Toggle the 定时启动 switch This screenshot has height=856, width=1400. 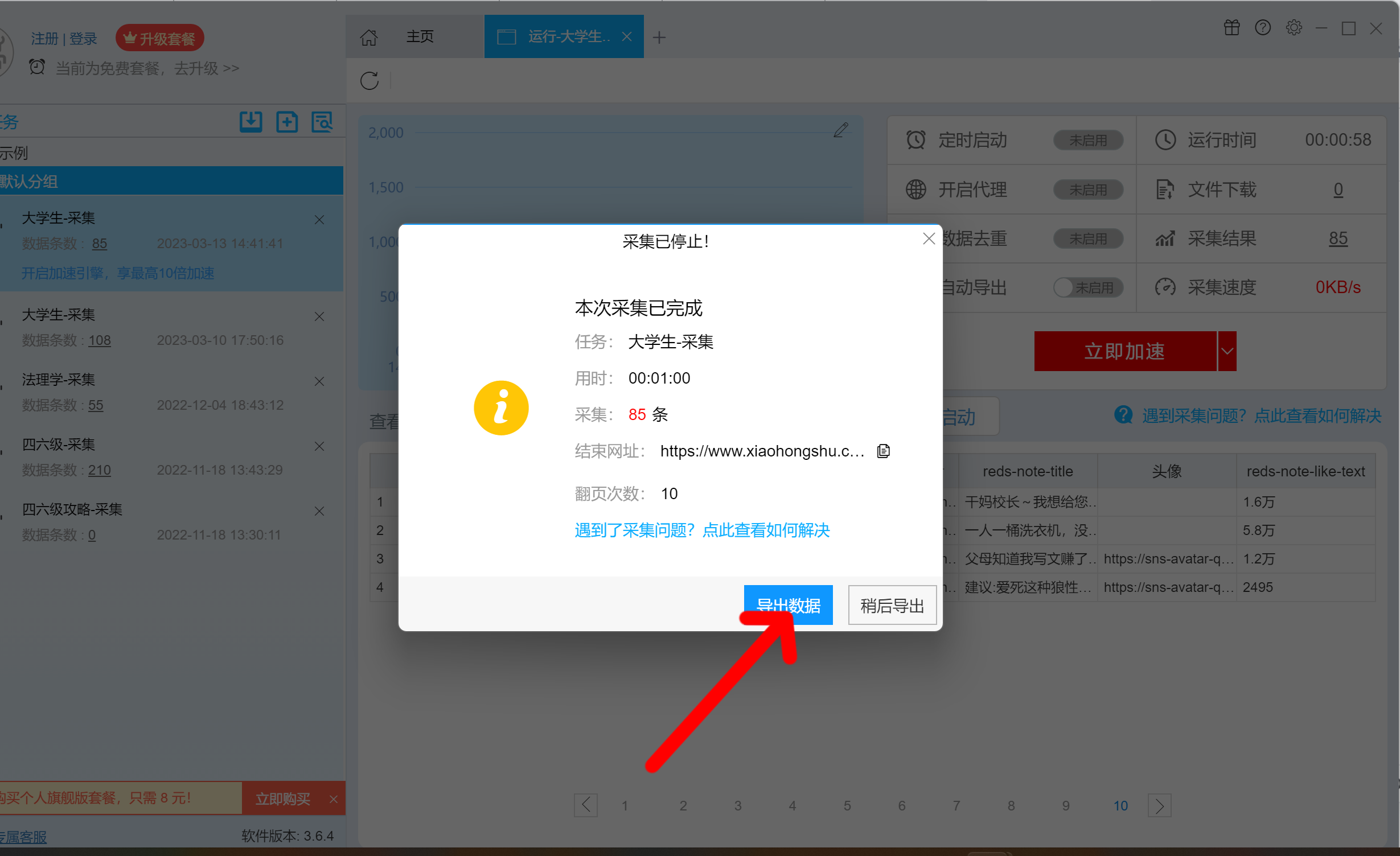(1087, 140)
